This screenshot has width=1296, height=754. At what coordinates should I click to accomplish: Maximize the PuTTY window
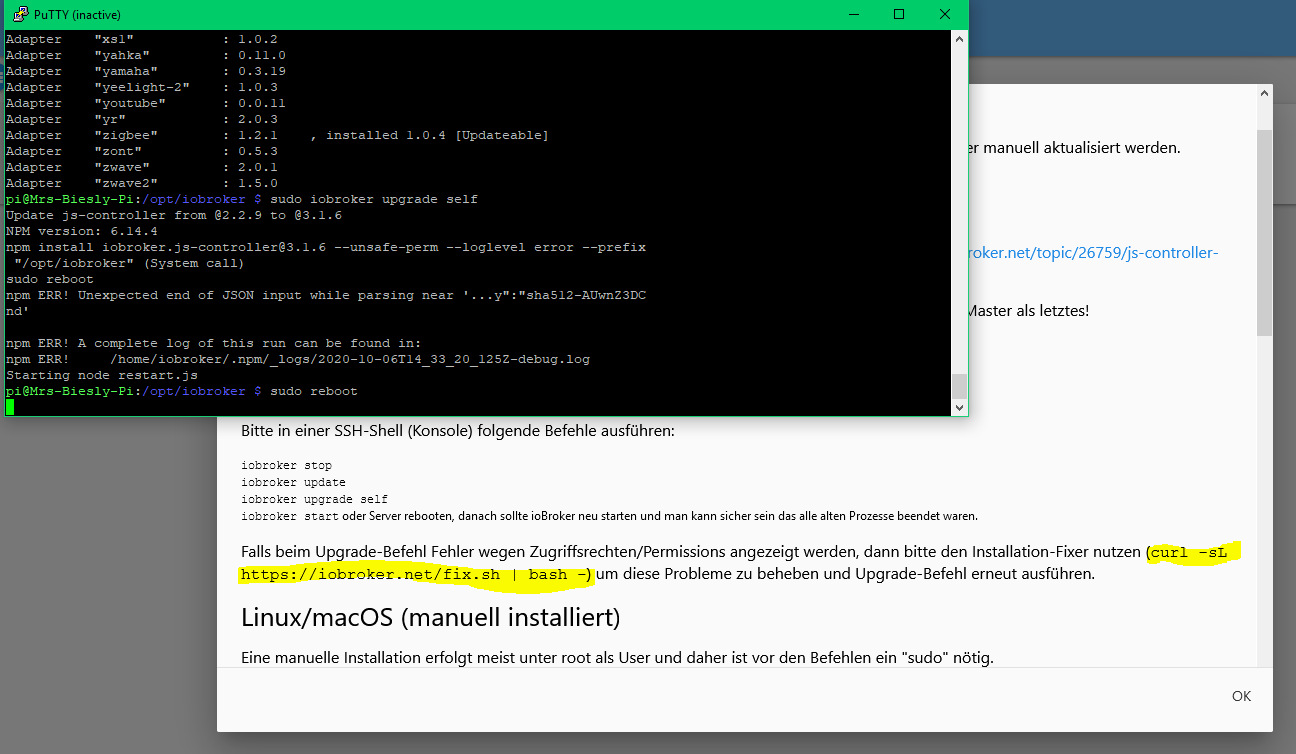tap(899, 14)
